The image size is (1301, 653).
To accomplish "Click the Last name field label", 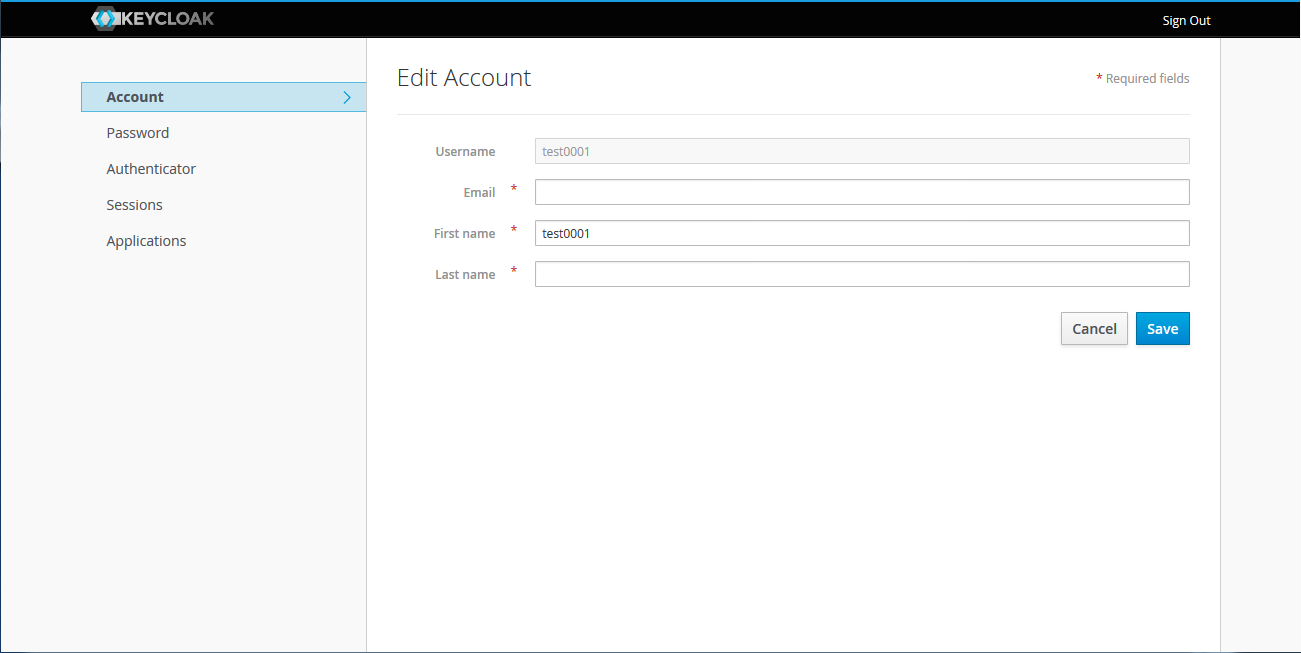I will pyautogui.click(x=465, y=273).
